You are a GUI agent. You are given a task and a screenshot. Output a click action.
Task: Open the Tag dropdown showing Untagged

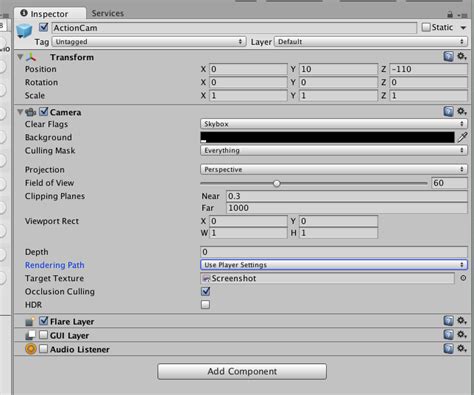pos(149,42)
